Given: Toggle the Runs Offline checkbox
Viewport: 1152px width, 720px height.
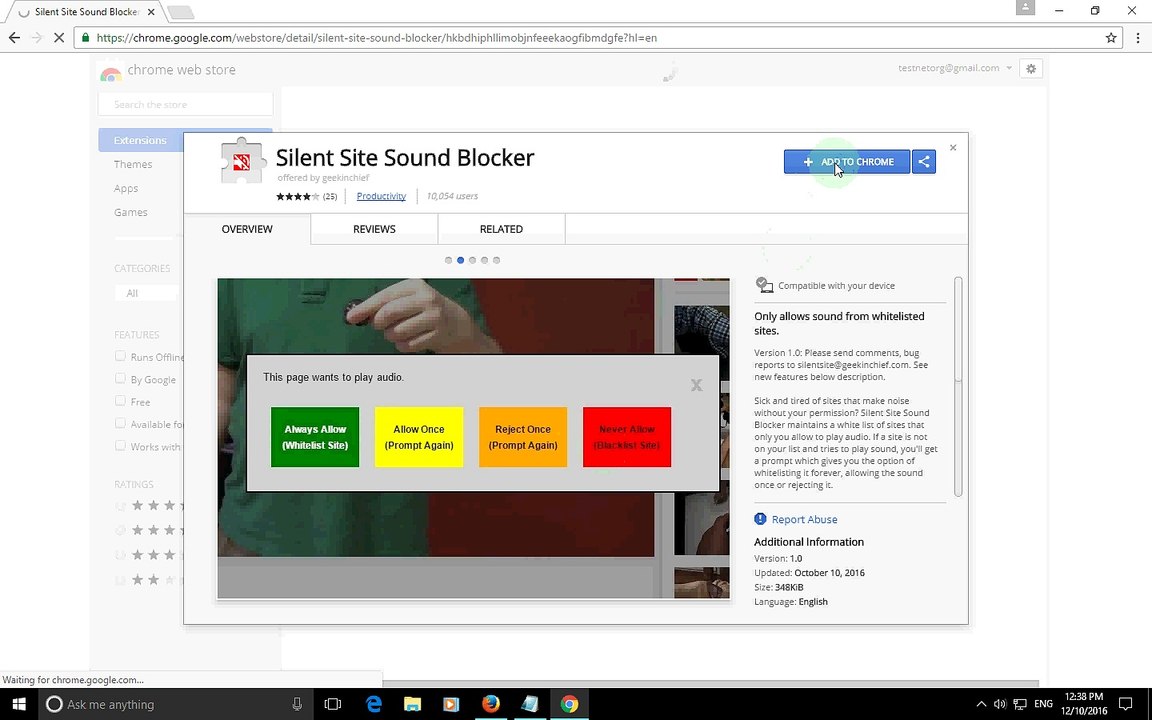Looking at the screenshot, I should (120, 356).
